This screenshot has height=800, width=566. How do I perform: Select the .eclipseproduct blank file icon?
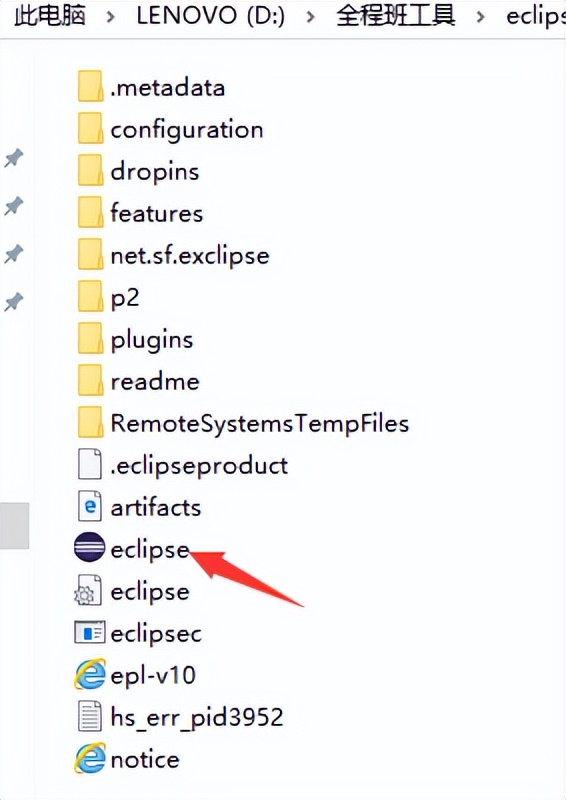pos(89,464)
